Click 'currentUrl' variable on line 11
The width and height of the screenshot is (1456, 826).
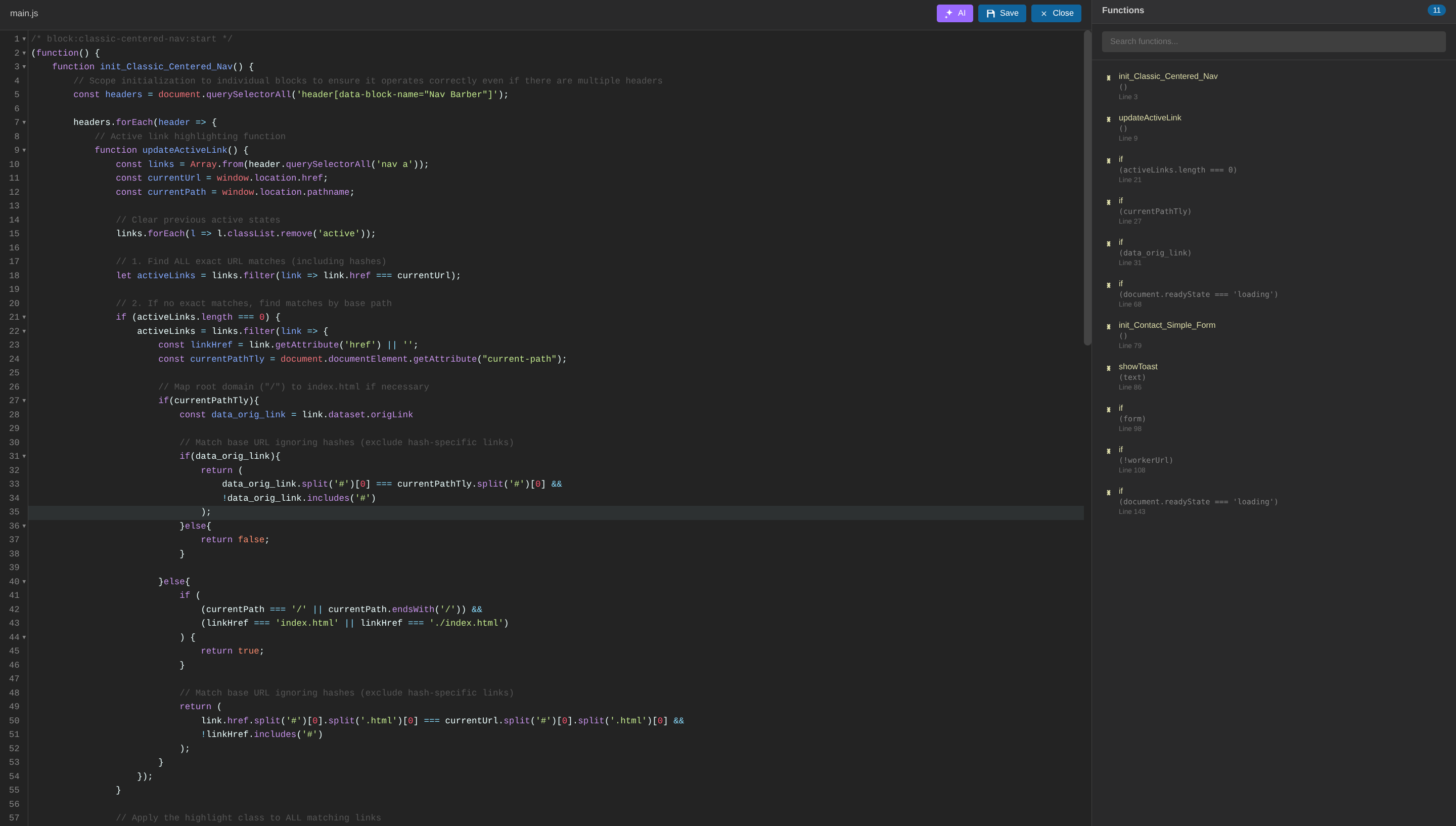coord(174,178)
